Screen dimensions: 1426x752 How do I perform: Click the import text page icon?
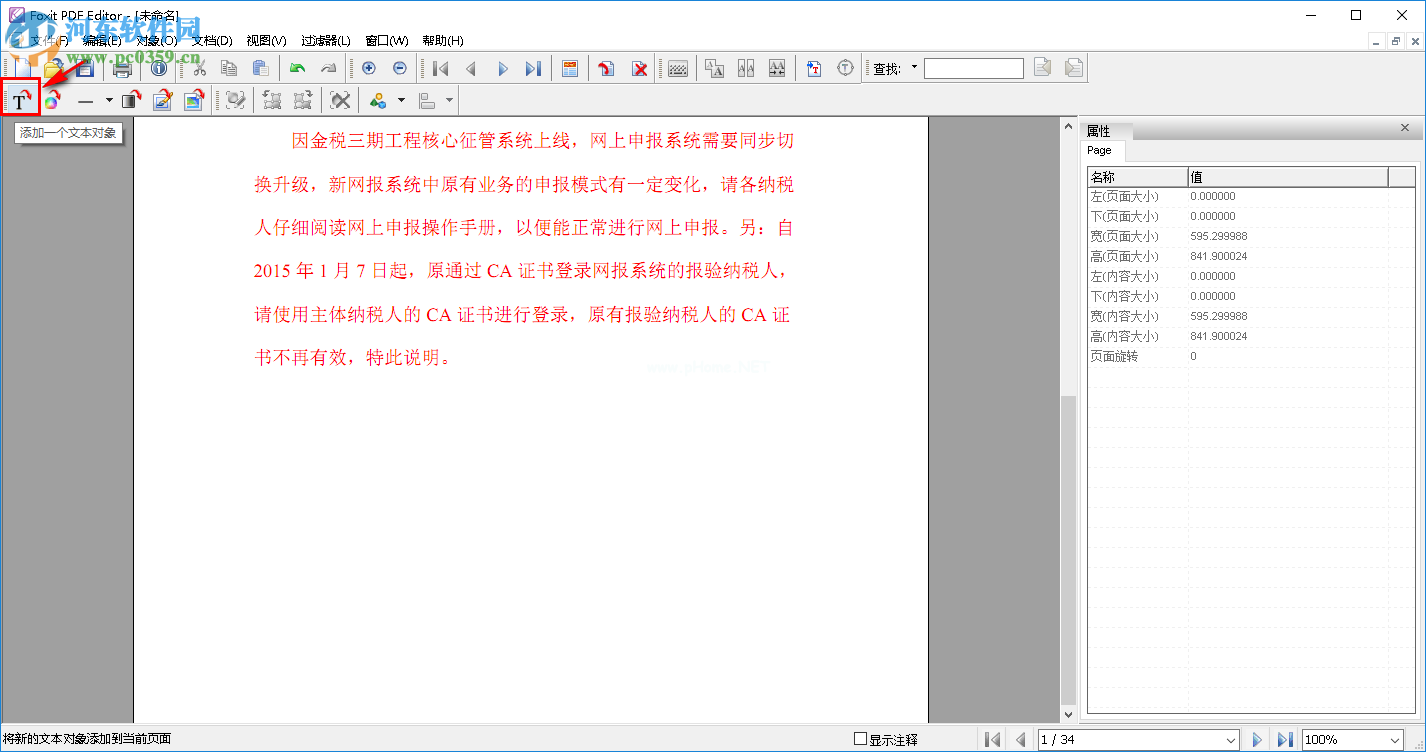(814, 68)
